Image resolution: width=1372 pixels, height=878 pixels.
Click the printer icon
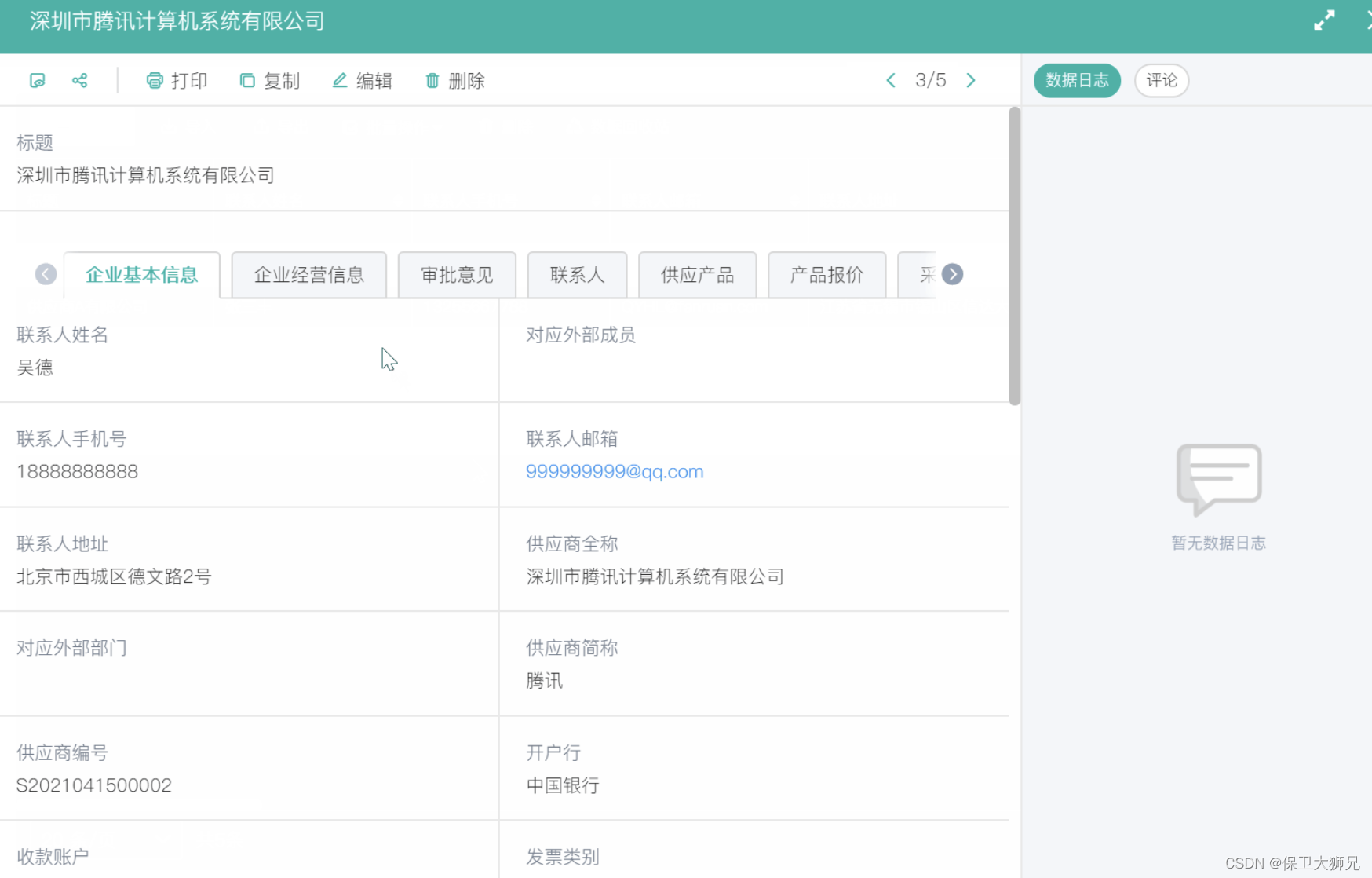(155, 80)
